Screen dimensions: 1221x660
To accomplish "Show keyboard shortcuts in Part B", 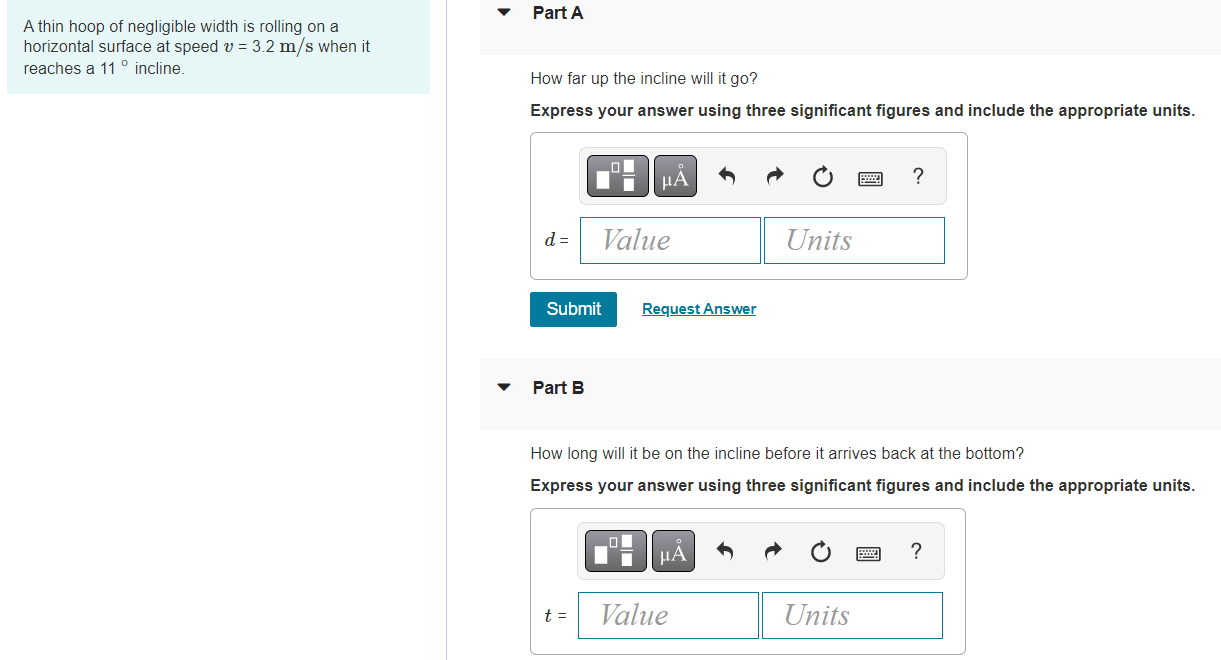I will 869,553.
